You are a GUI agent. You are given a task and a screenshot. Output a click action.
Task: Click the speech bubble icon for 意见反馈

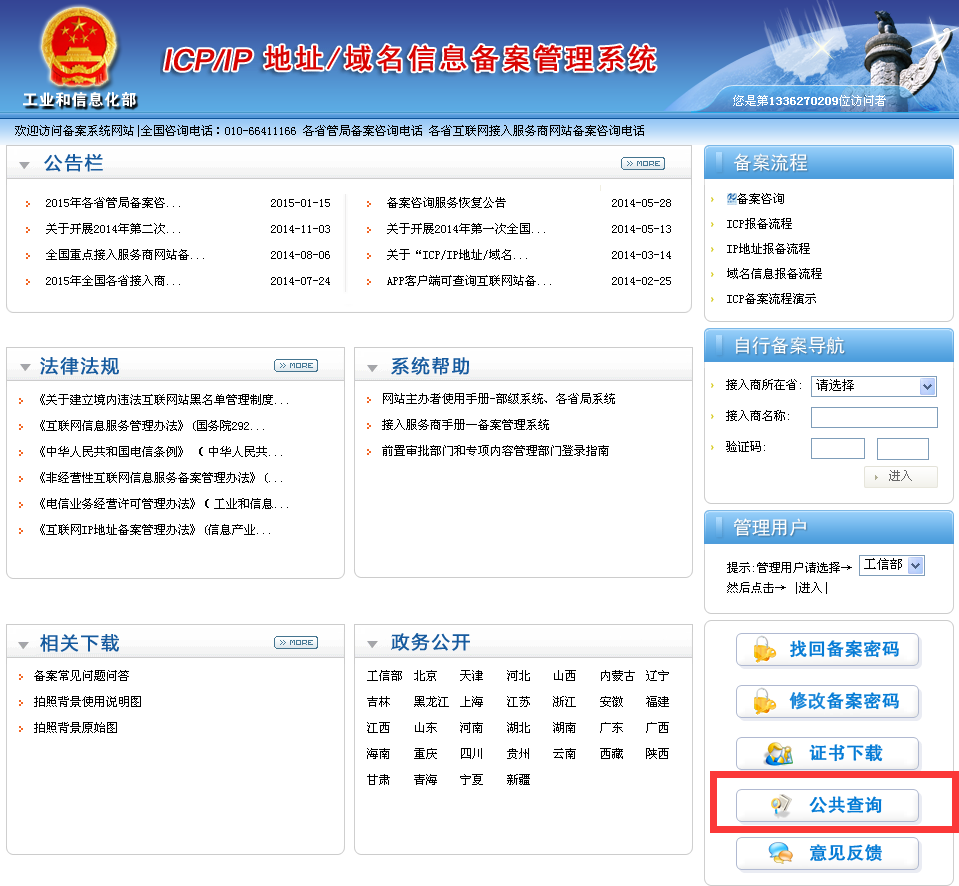(x=779, y=853)
